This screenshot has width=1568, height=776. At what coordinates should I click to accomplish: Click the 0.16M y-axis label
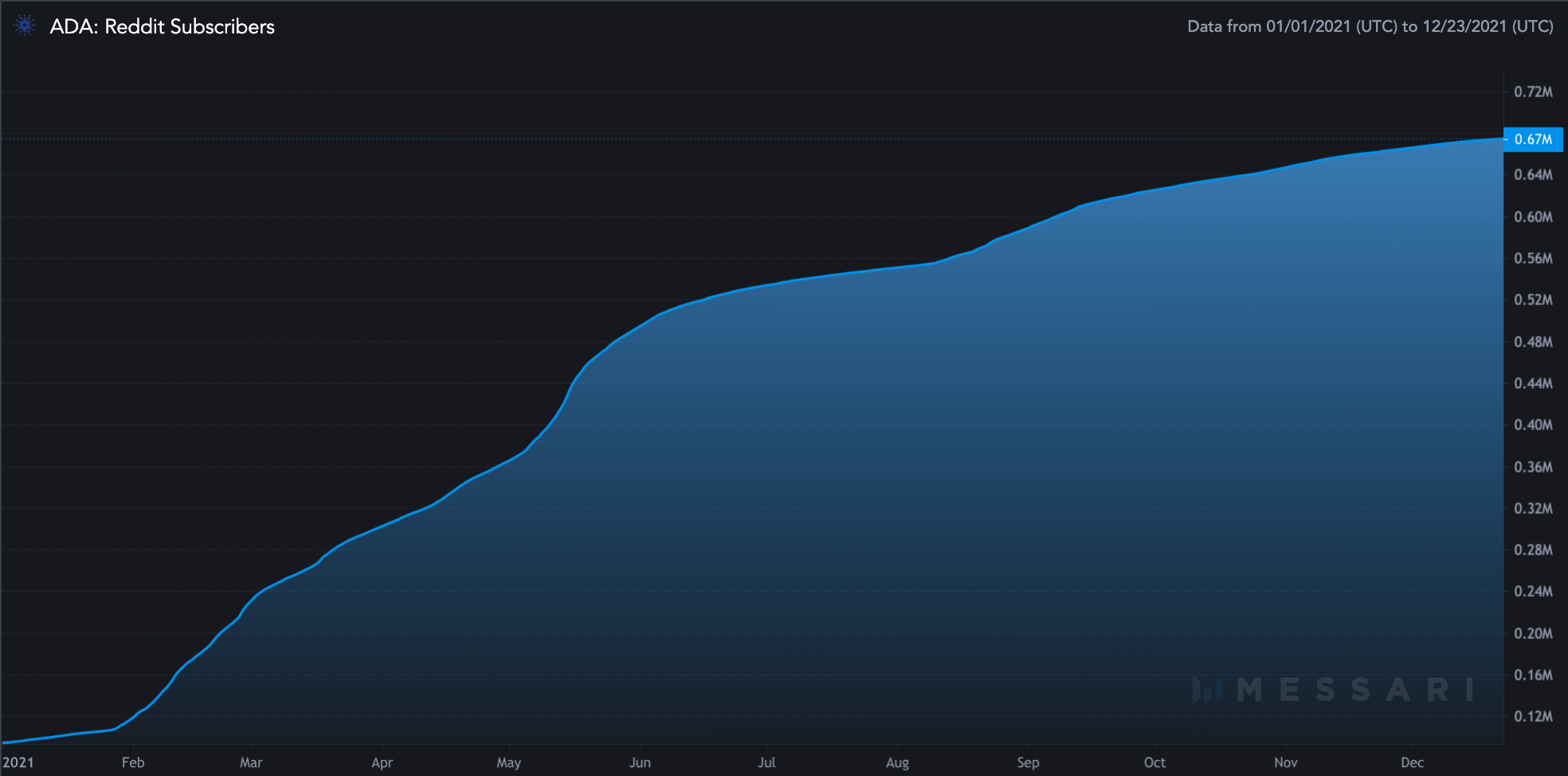[1533, 675]
